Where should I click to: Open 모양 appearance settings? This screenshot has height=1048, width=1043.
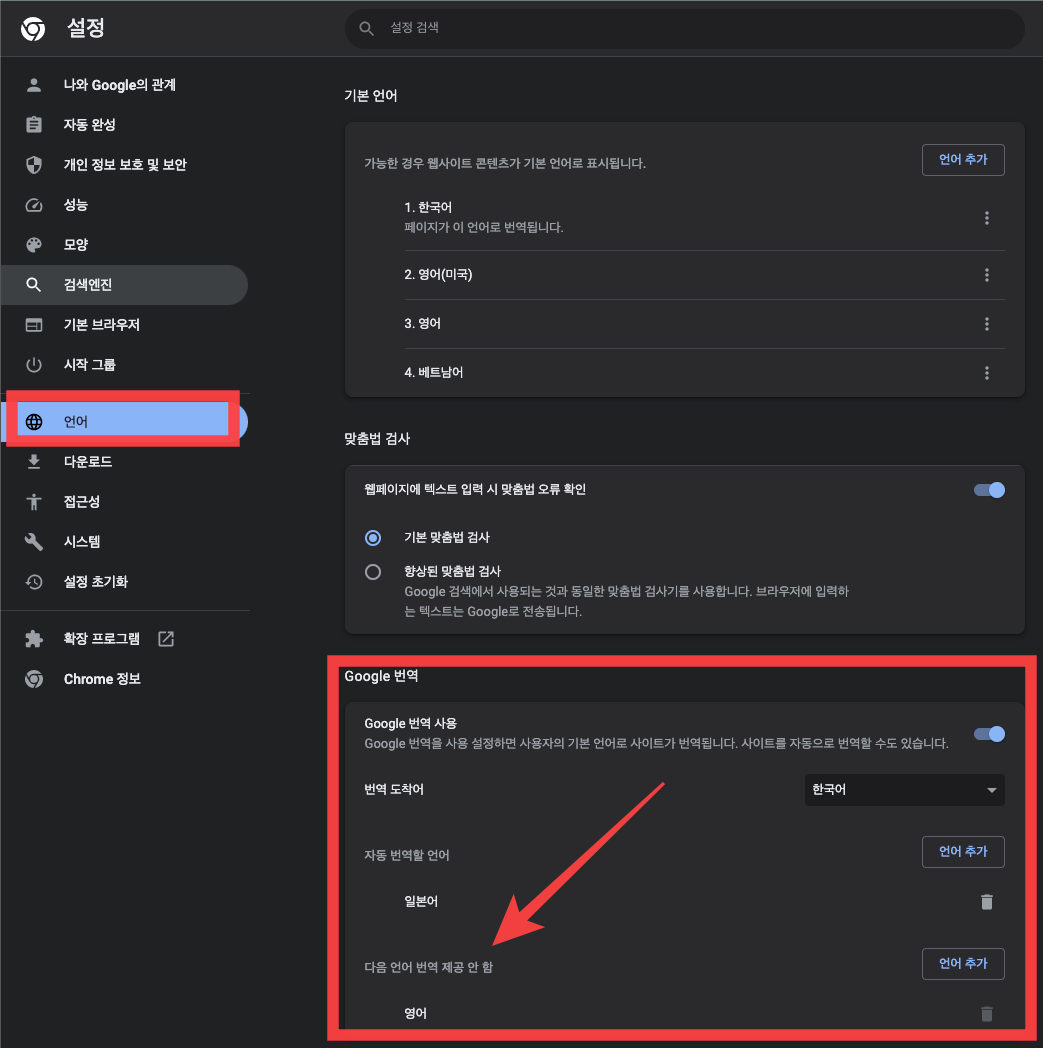click(x=124, y=245)
